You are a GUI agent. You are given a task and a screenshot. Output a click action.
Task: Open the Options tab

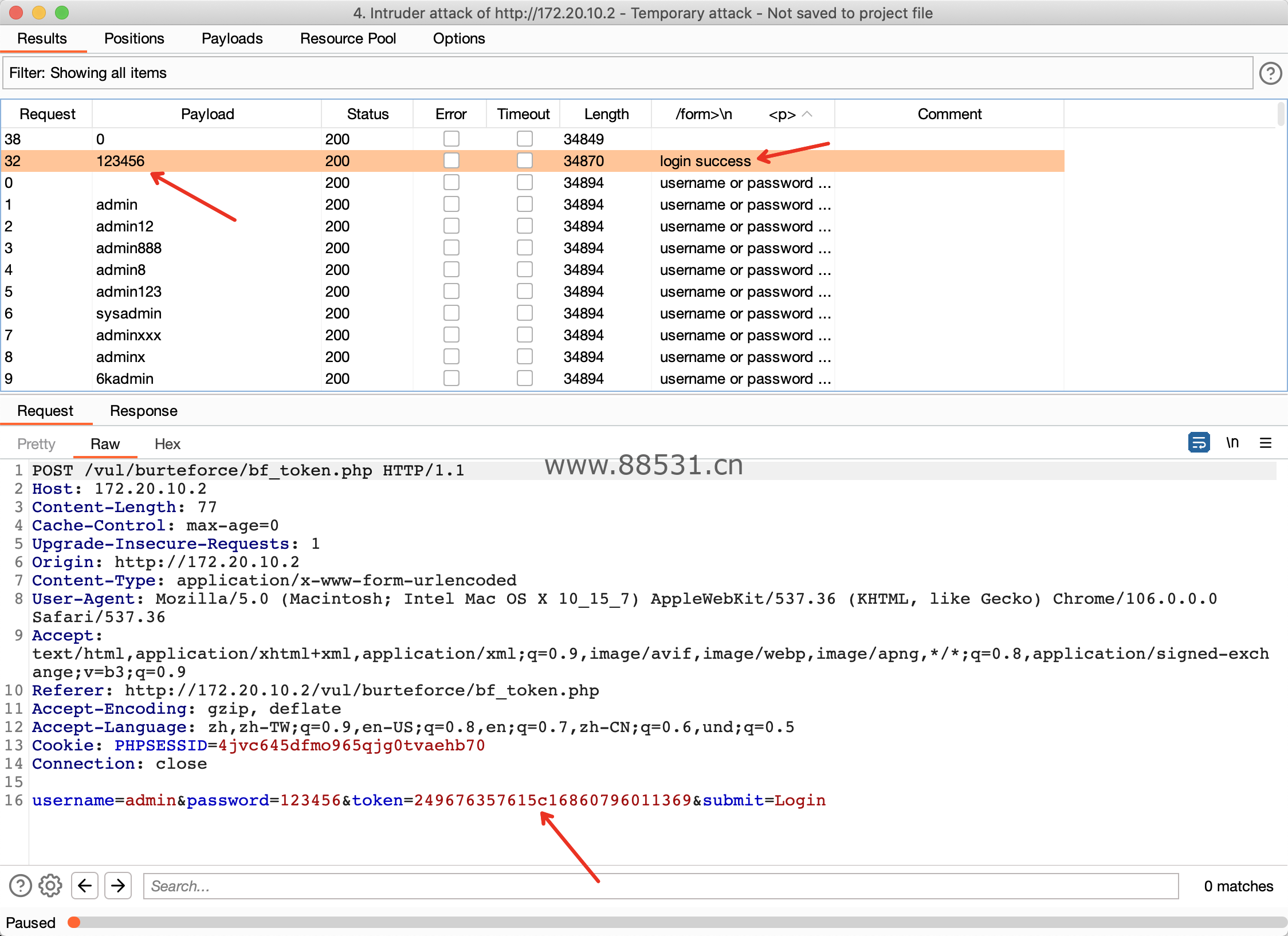tap(459, 38)
